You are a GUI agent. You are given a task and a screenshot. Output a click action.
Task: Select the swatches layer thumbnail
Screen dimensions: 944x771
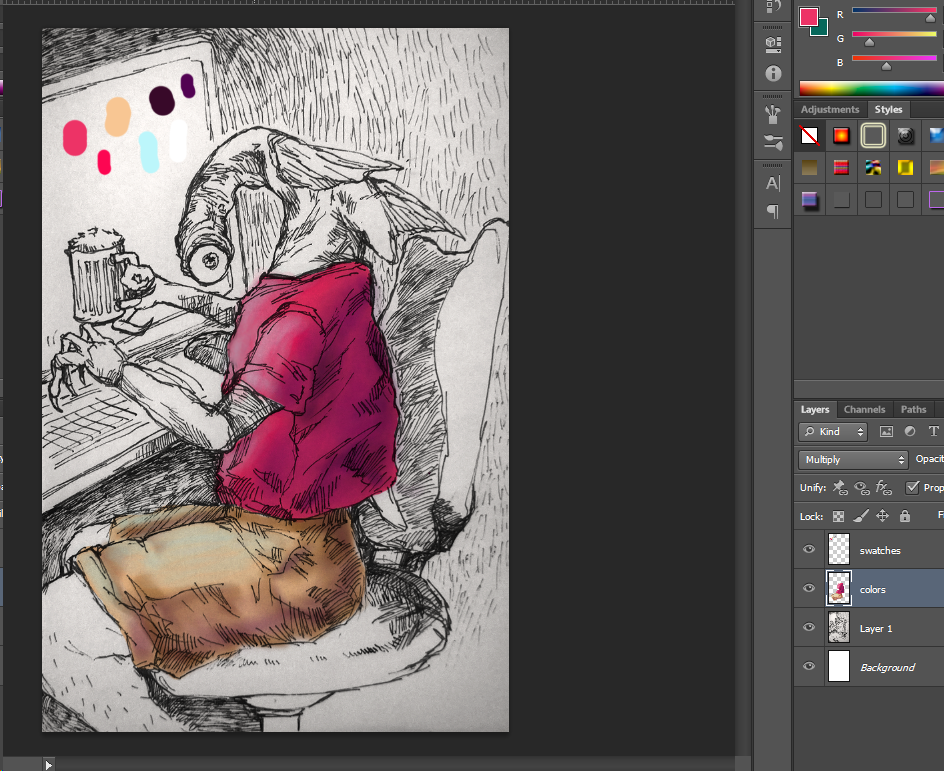(839, 550)
